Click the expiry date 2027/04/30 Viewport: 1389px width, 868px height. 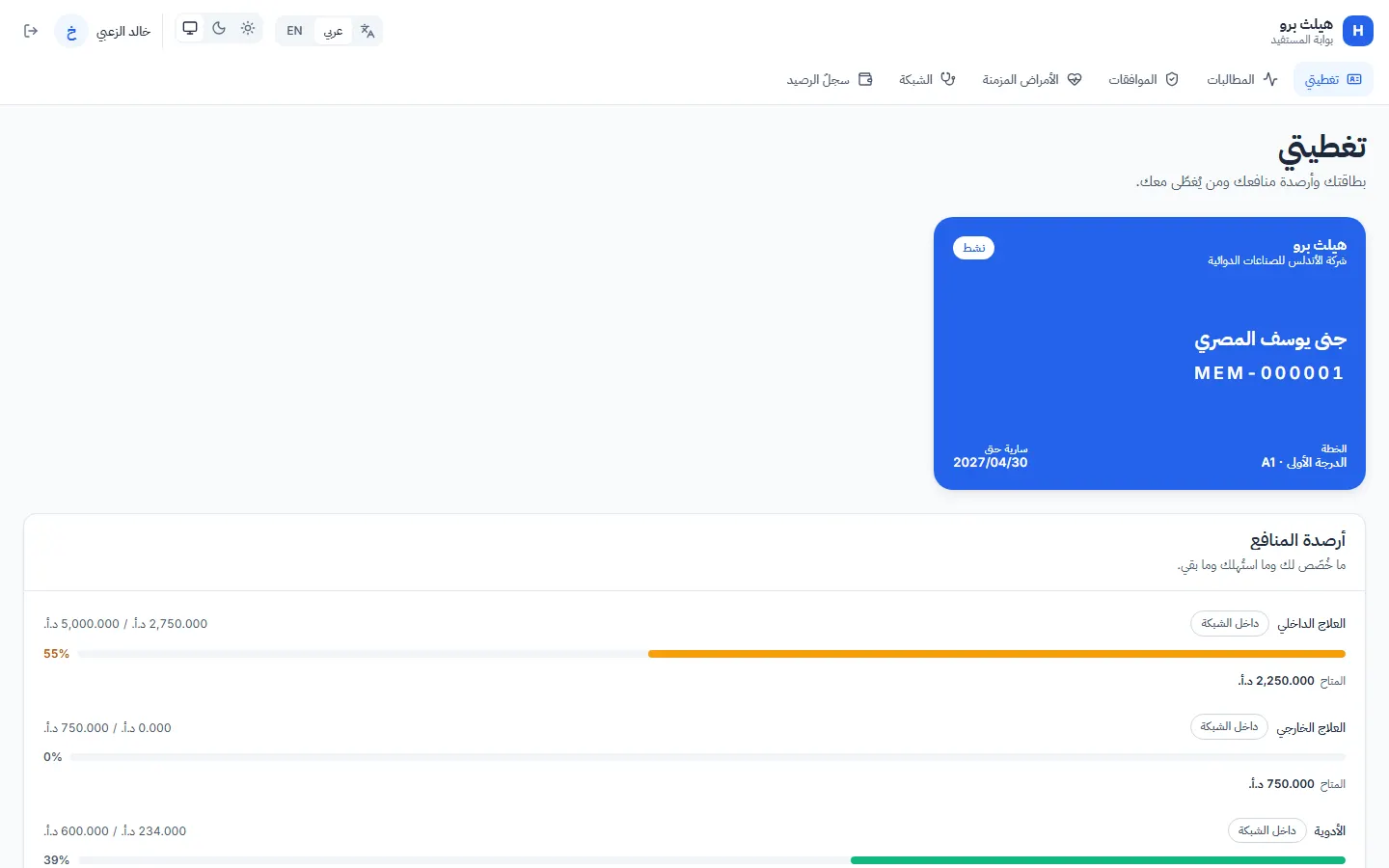tap(991, 463)
